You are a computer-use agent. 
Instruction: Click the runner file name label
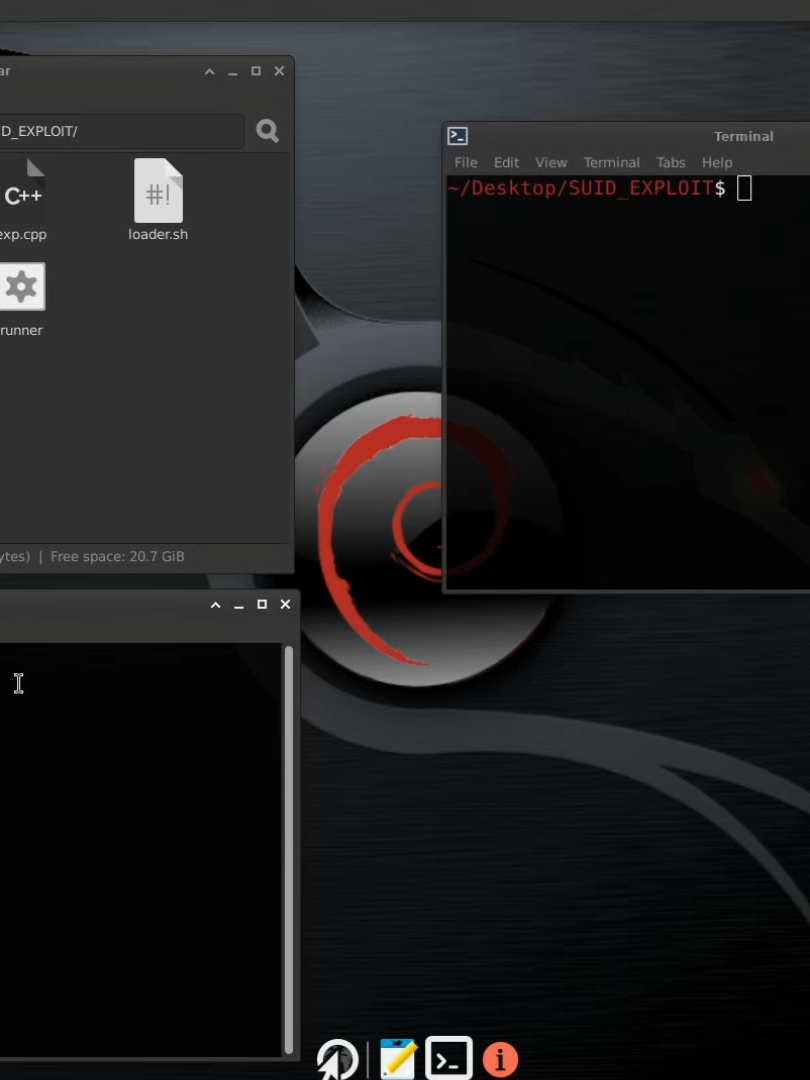21,330
